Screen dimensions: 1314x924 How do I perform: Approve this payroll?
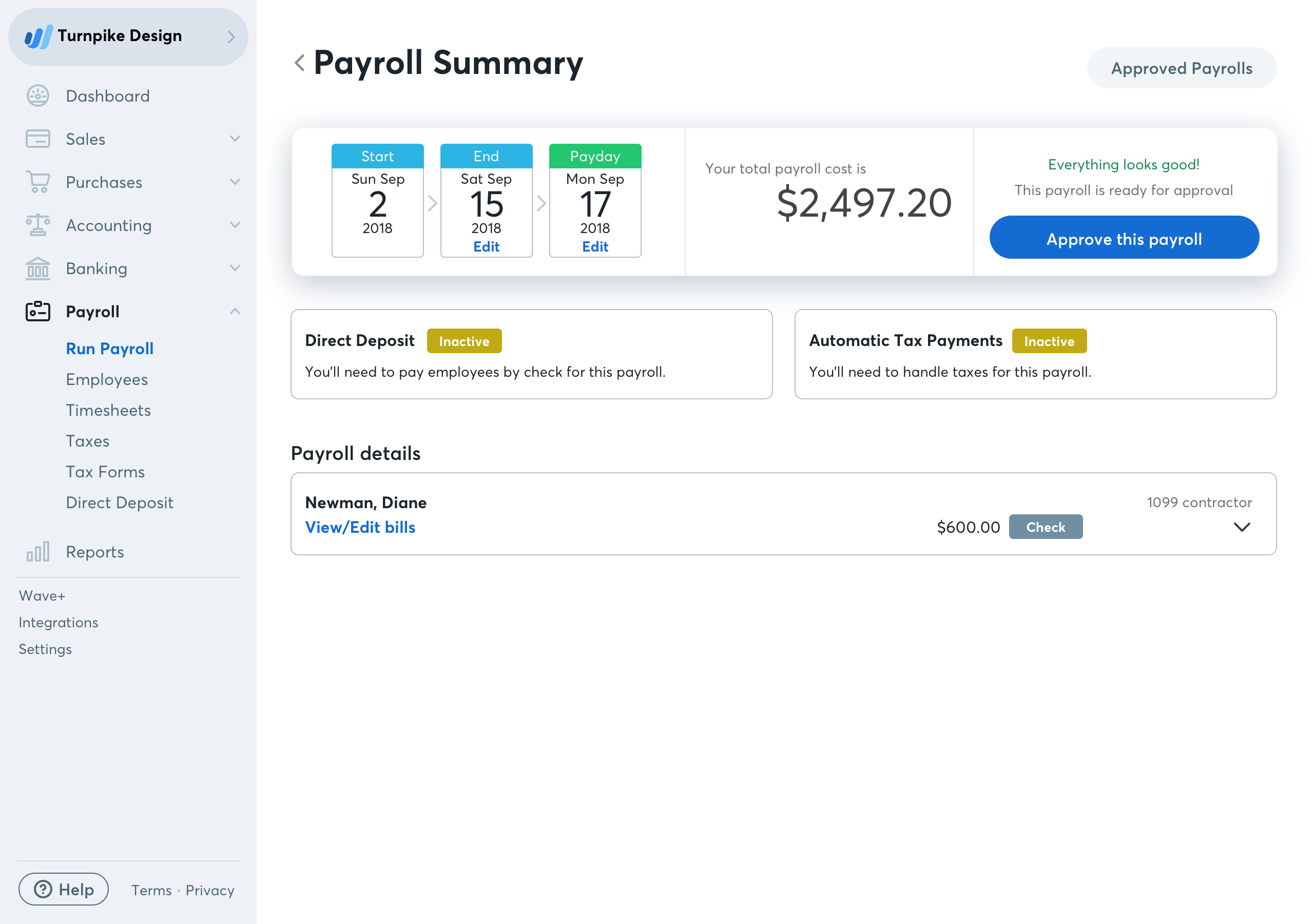pyautogui.click(x=1124, y=238)
